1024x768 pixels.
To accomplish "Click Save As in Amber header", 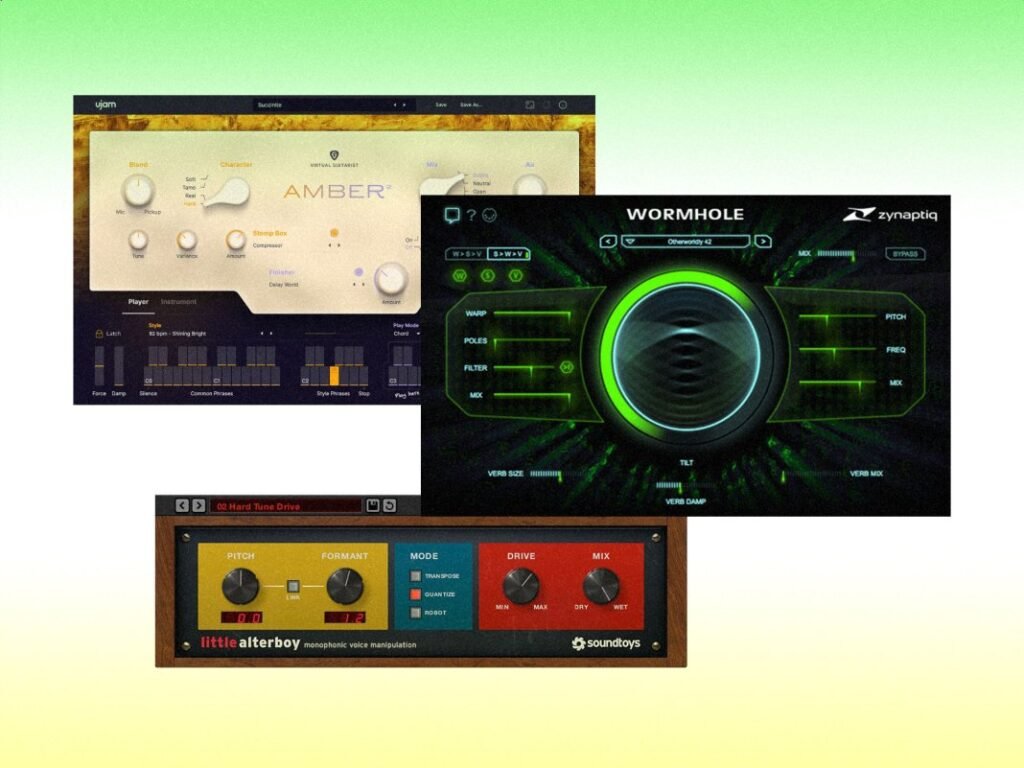I will [471, 104].
